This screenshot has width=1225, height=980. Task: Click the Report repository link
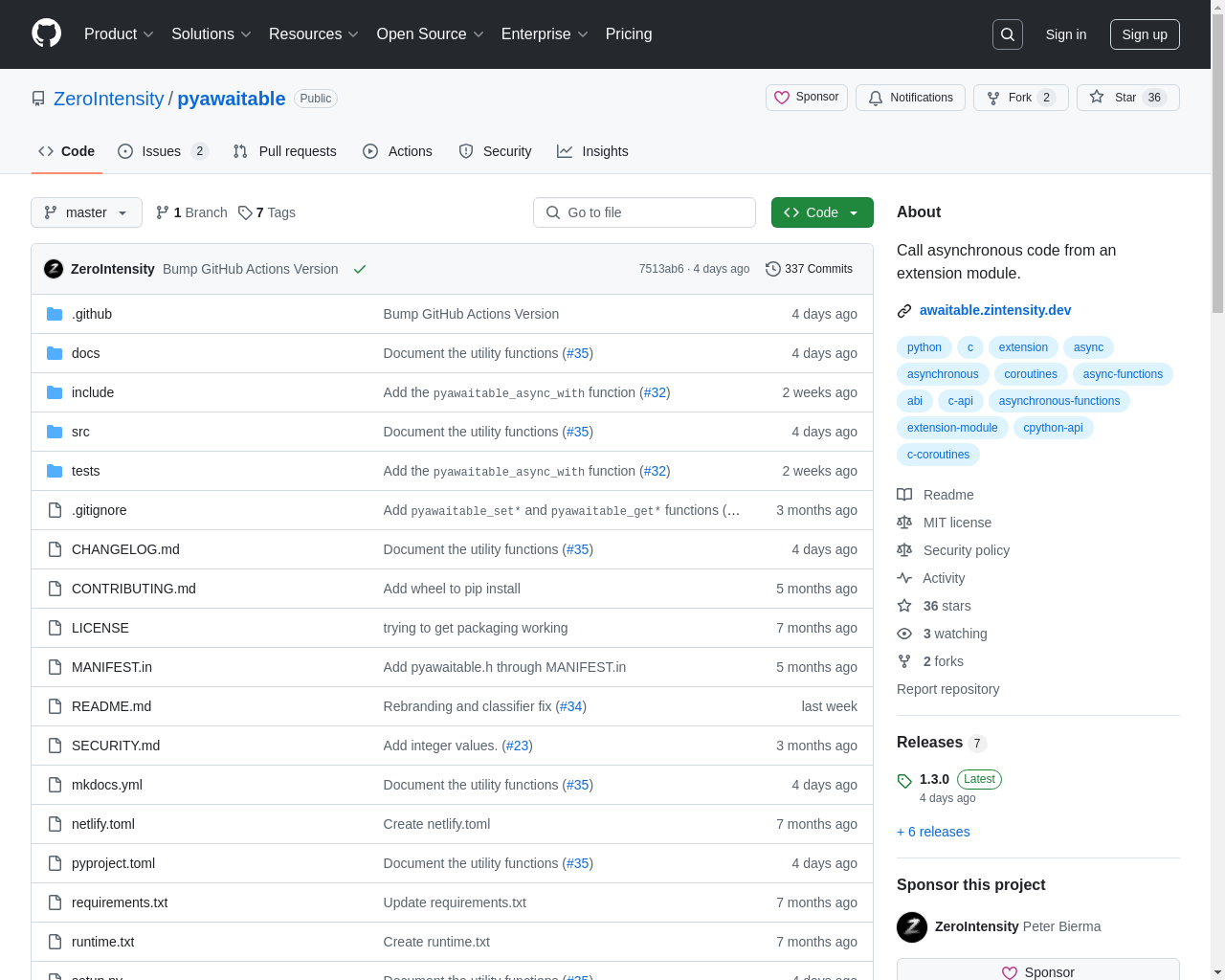tap(947, 689)
